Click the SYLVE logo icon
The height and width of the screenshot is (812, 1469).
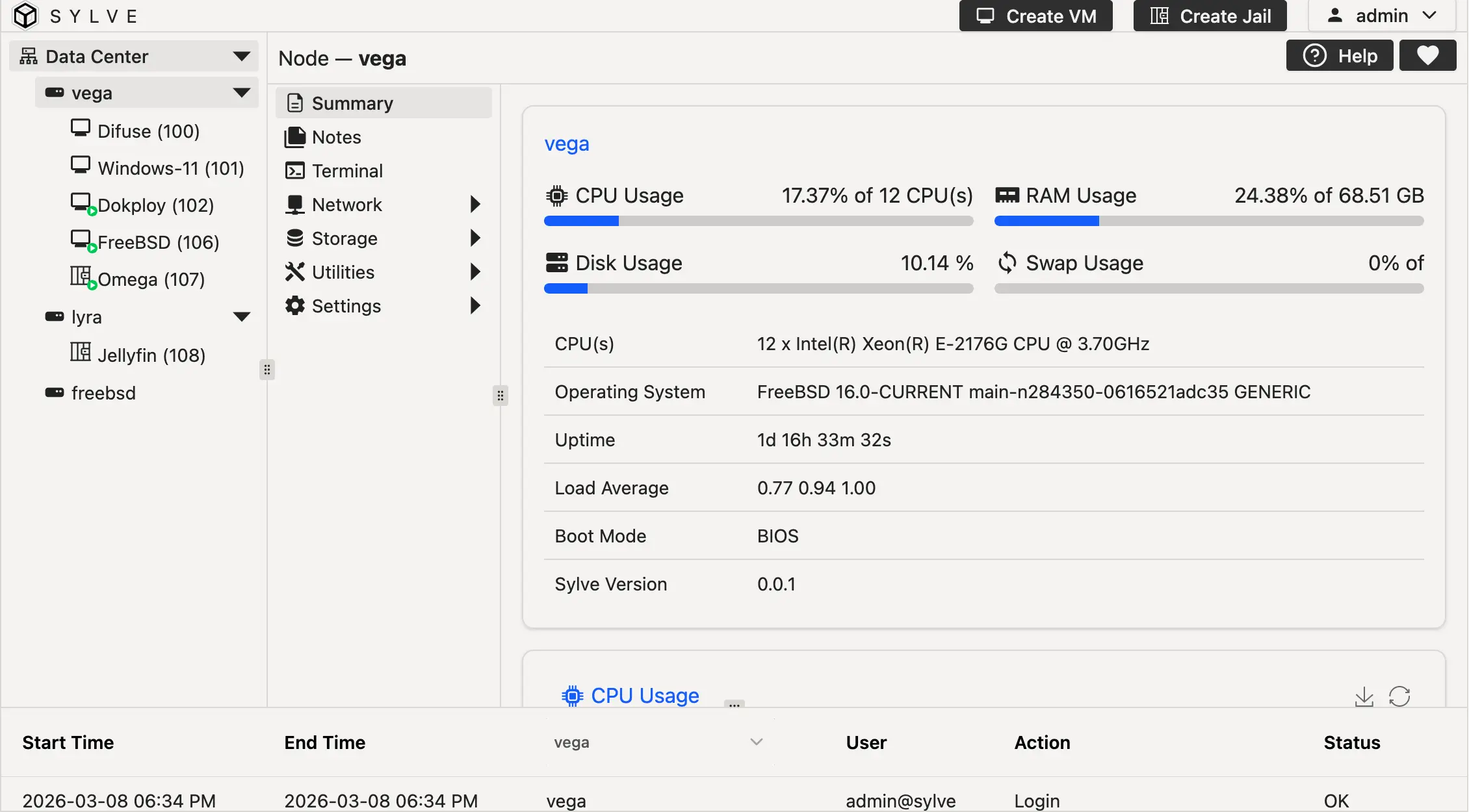25,16
